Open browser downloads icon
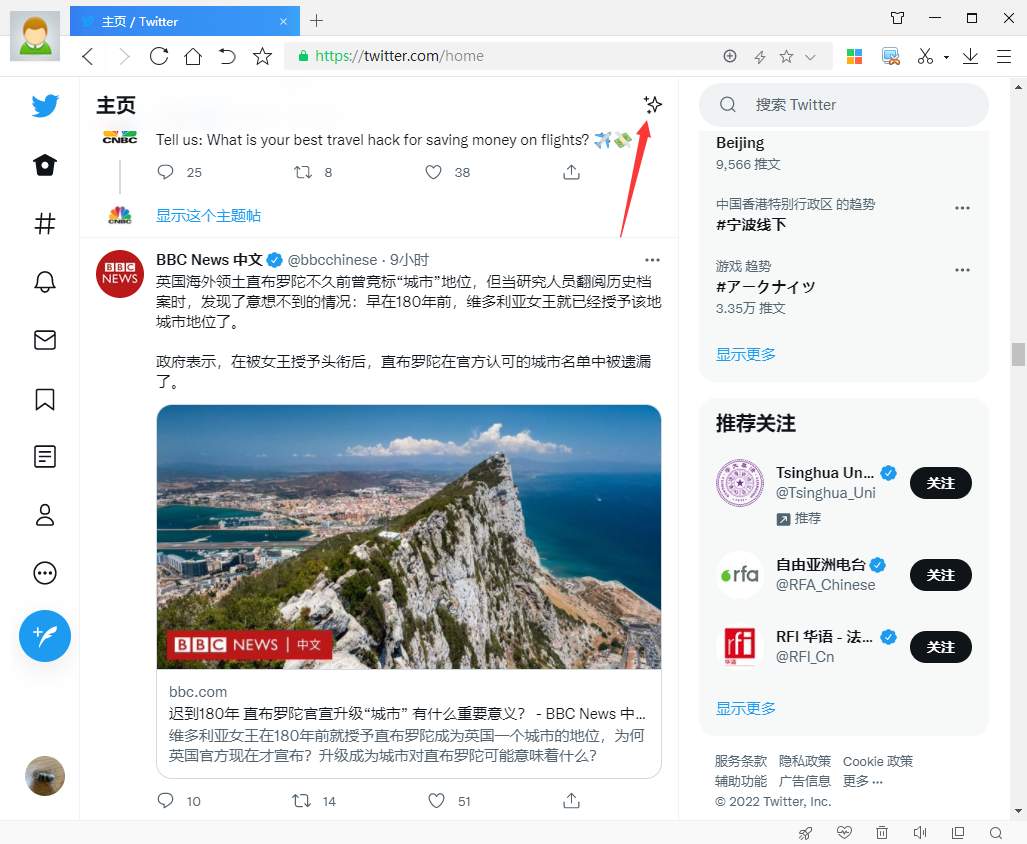This screenshot has height=844, width=1027. click(x=970, y=56)
